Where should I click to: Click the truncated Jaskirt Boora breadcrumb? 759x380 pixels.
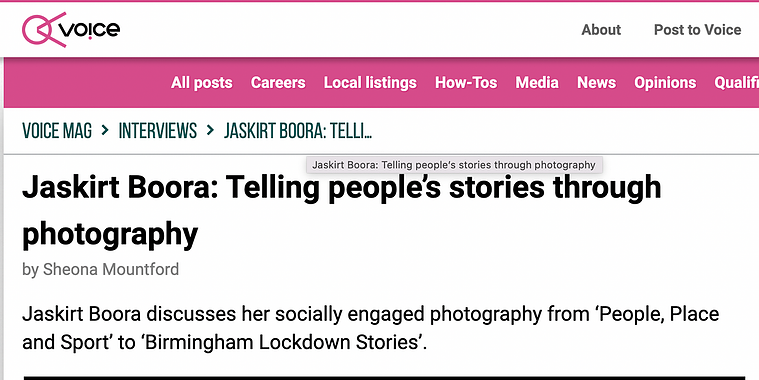tap(298, 131)
